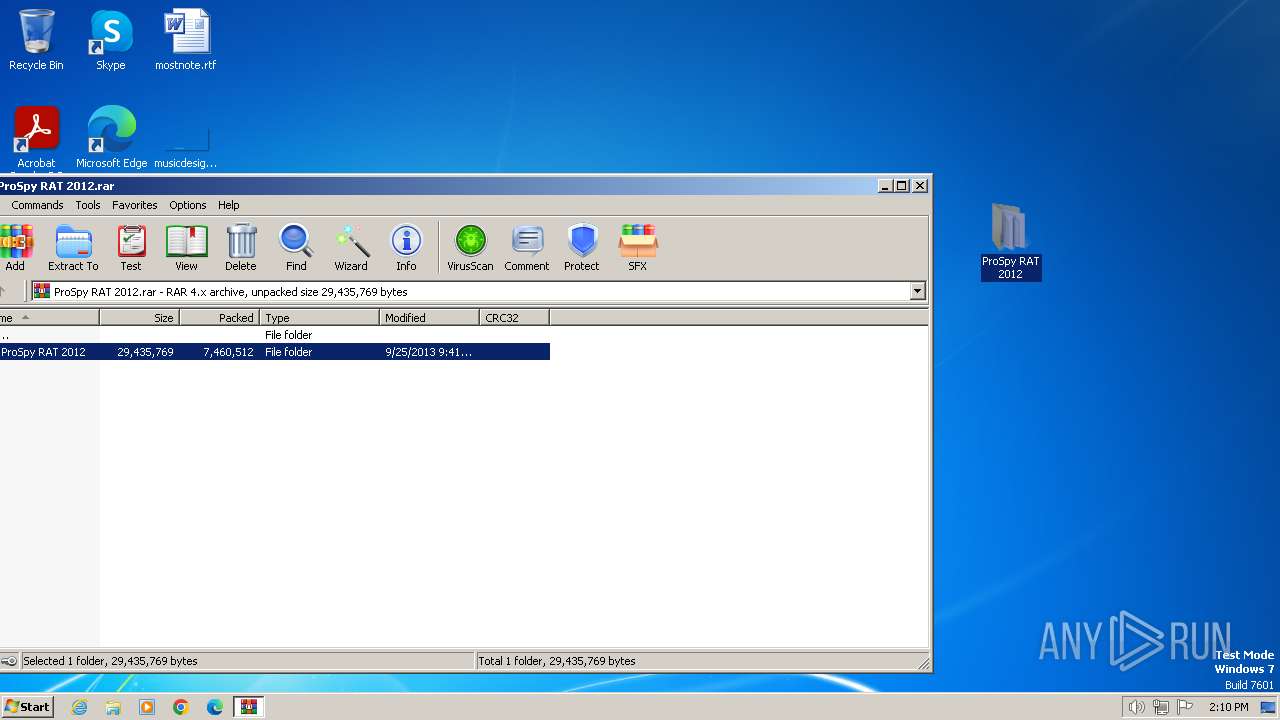Open the Acrobat Reader desktop shortcut
This screenshot has height=720, width=1280.
36,138
